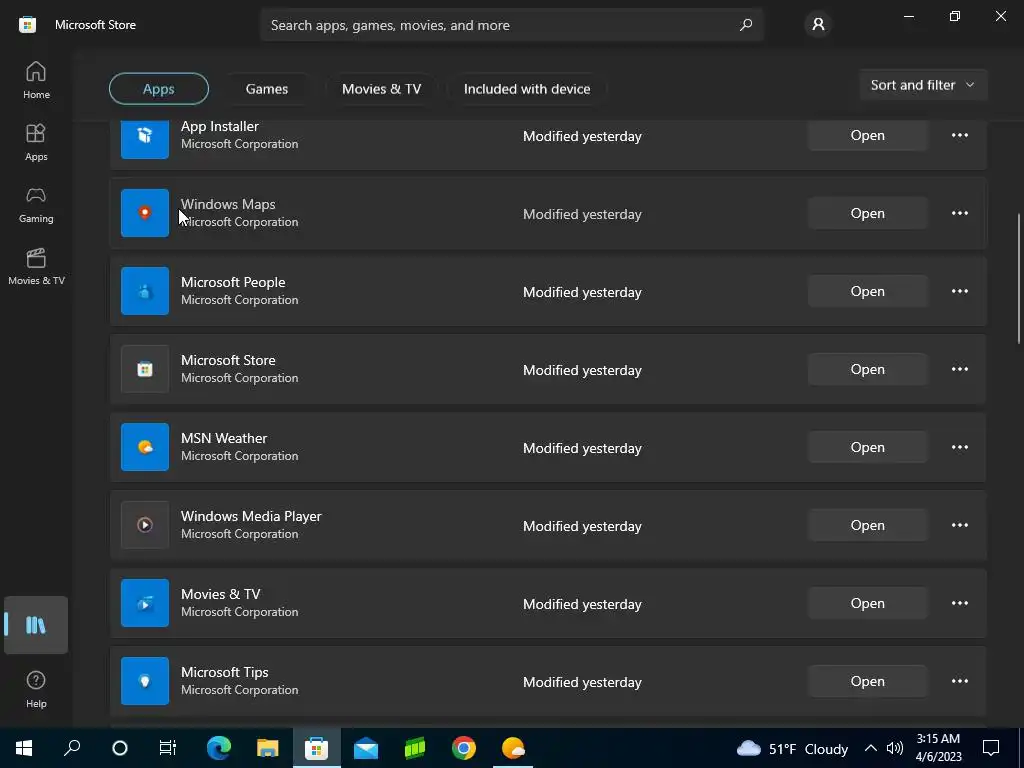Viewport: 1024px width, 768px height.
Task: Select the Included with device tab
Action: [x=527, y=89]
